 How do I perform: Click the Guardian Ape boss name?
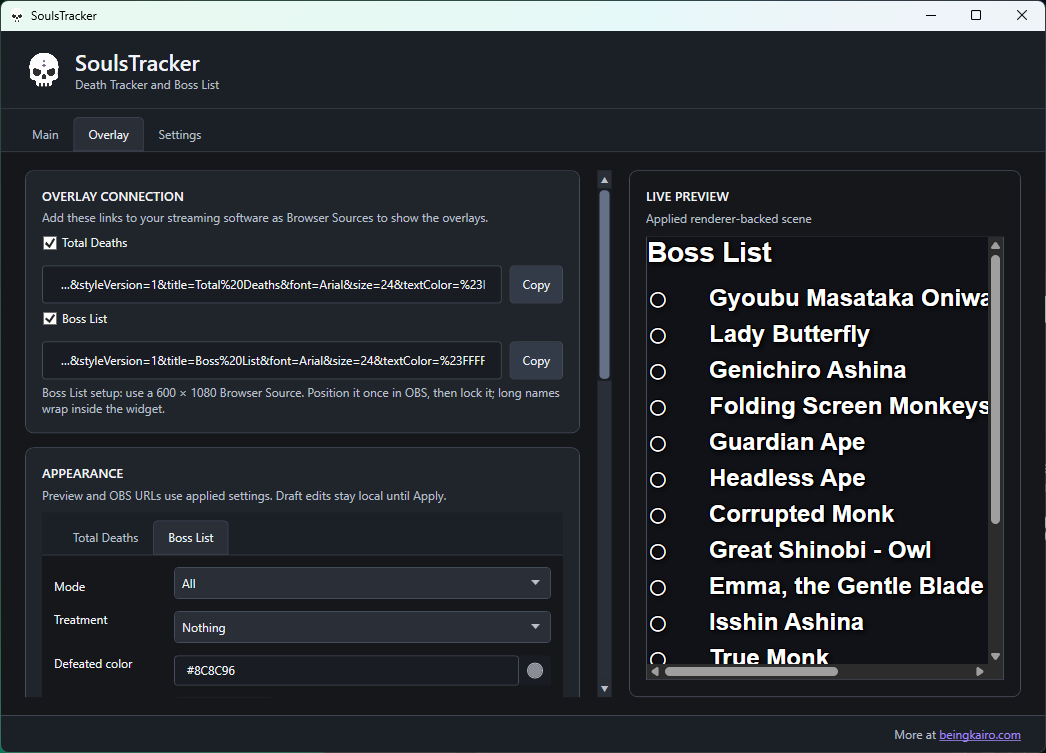[x=787, y=442]
